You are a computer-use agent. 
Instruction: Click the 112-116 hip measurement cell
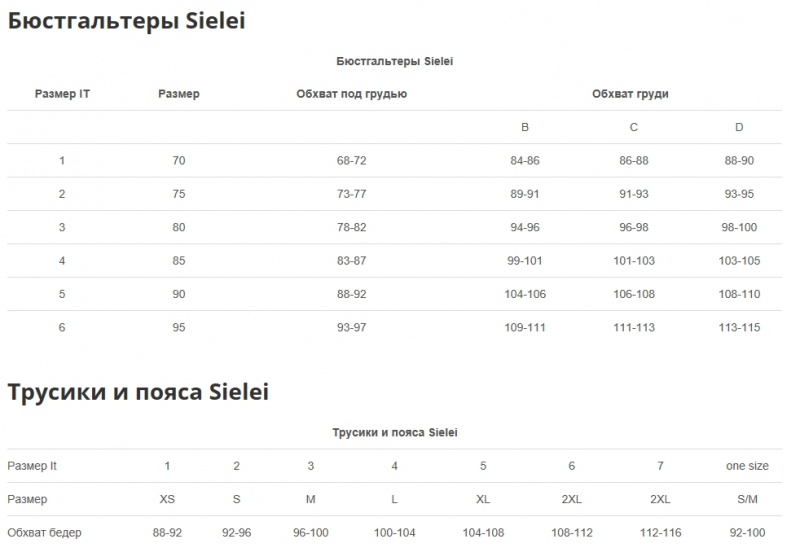(x=660, y=533)
